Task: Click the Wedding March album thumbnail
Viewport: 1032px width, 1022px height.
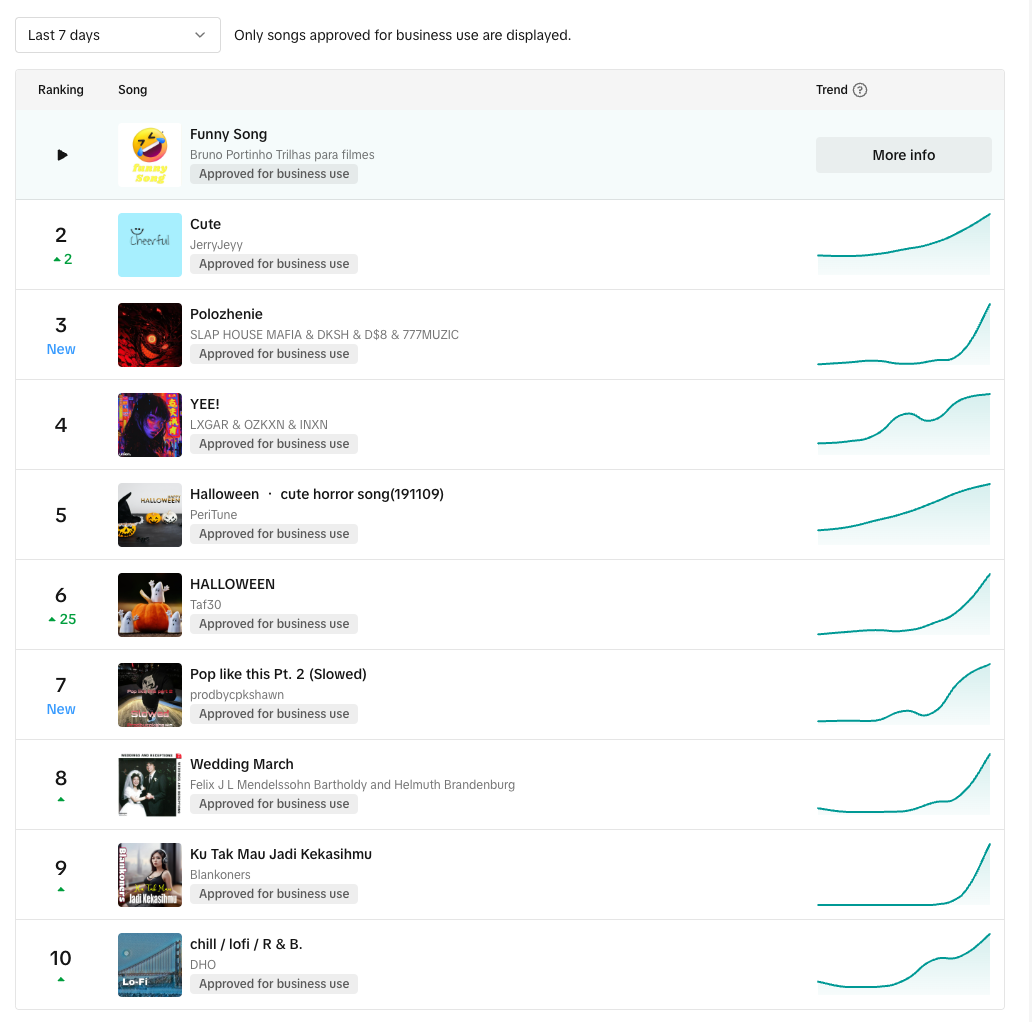Action: tap(150, 785)
